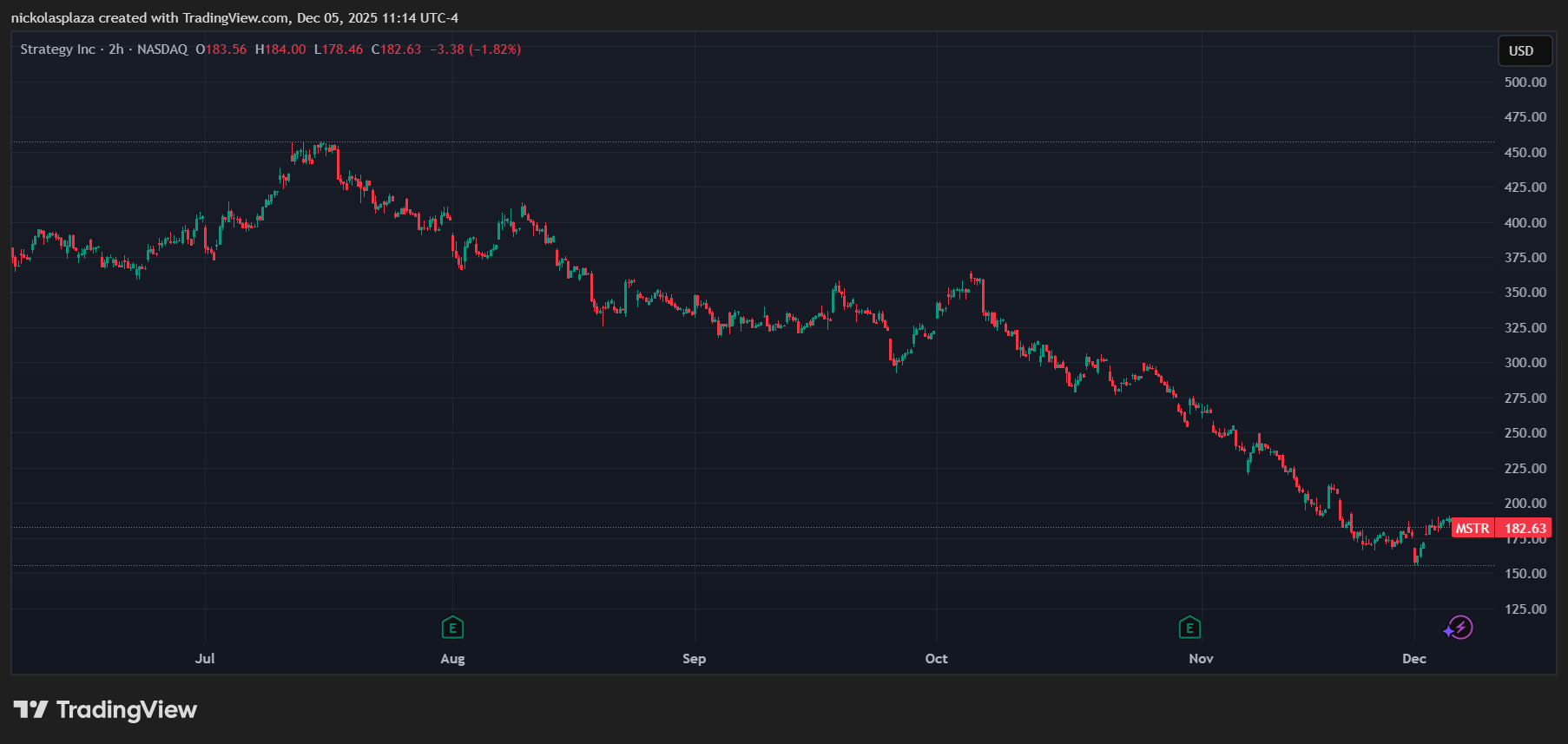Viewport: 1568px width, 744px height.
Task: Select the 2h interval label in legend
Action: coord(116,49)
